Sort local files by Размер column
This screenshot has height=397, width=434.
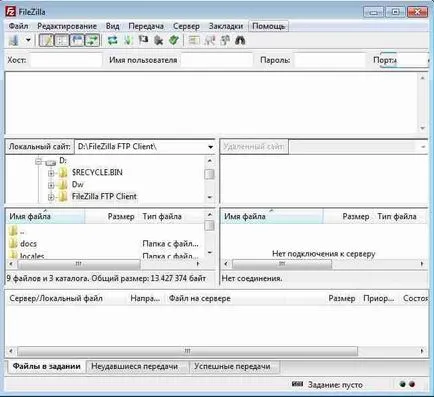click(111, 216)
